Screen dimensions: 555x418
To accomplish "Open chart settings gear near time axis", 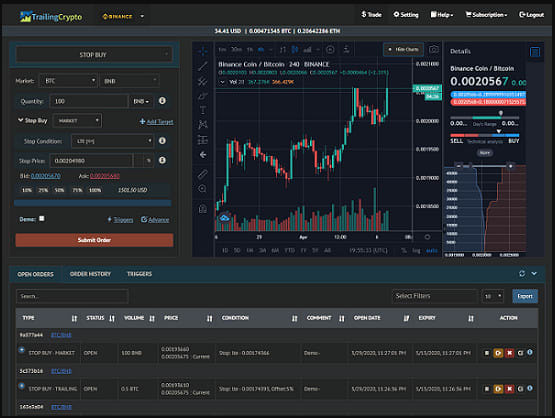I will coord(427,237).
